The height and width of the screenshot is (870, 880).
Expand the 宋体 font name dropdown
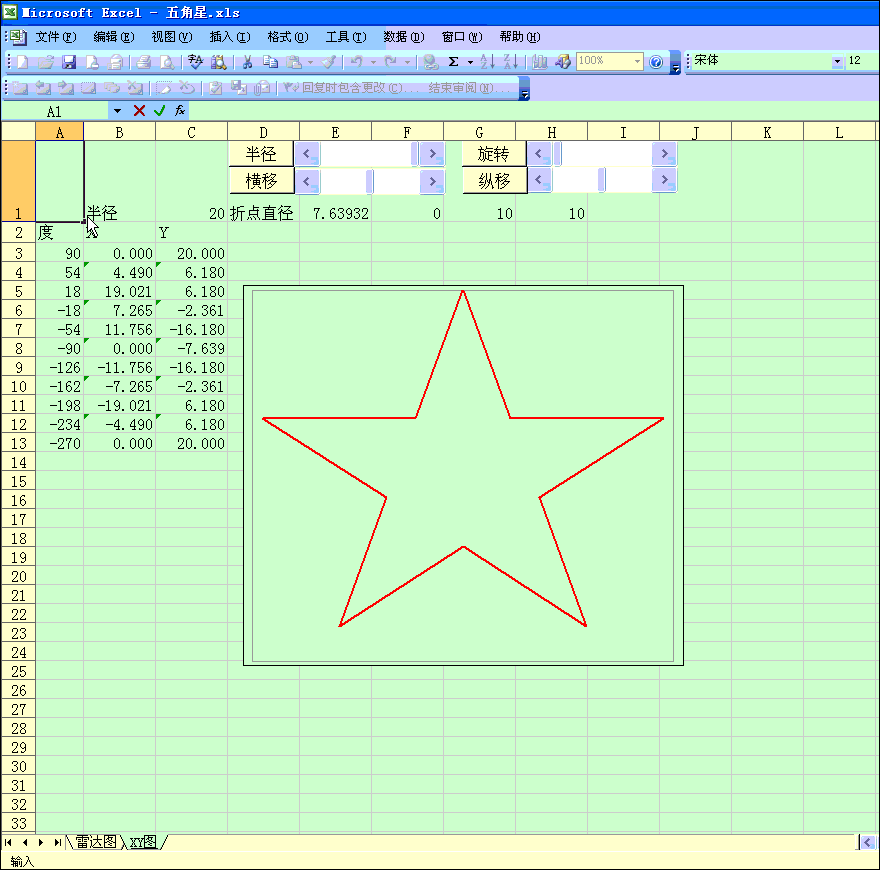(x=837, y=62)
